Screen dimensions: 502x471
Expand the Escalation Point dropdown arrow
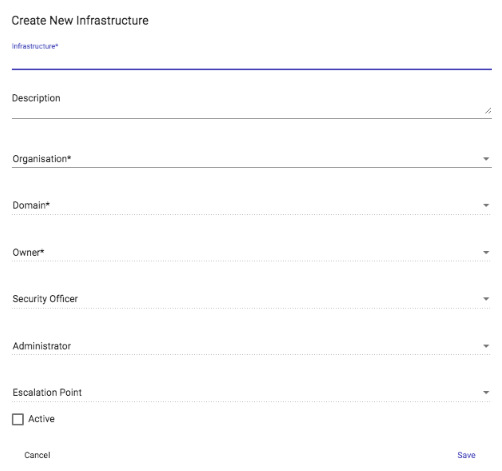[486, 393]
